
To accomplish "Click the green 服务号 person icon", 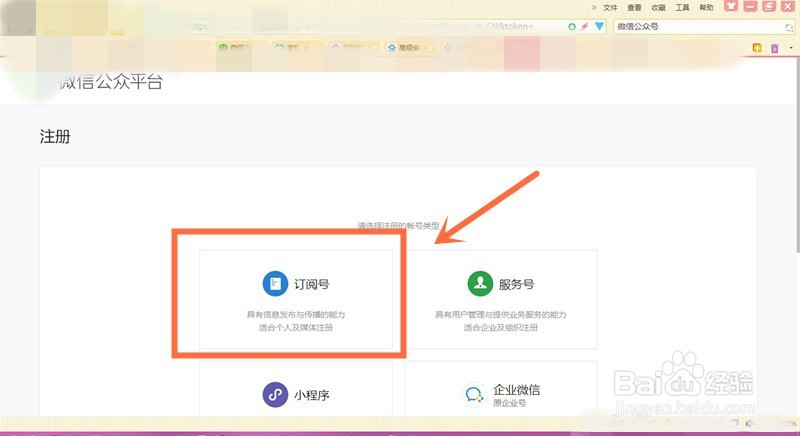I will point(480,284).
